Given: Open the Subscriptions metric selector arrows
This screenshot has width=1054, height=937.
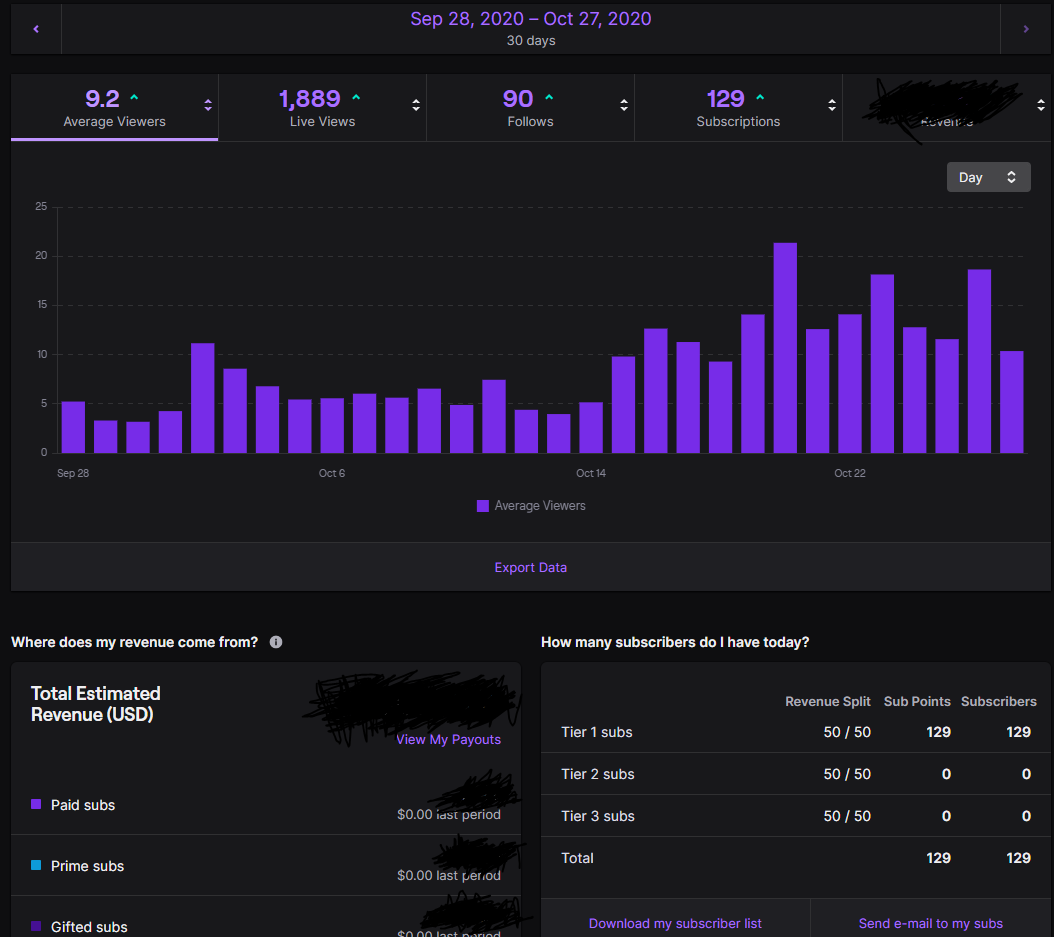Looking at the screenshot, I should tap(832, 105).
